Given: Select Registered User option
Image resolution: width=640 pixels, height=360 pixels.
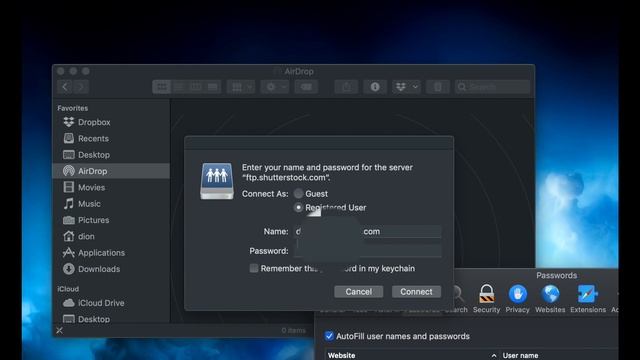Looking at the screenshot, I should coord(298,207).
